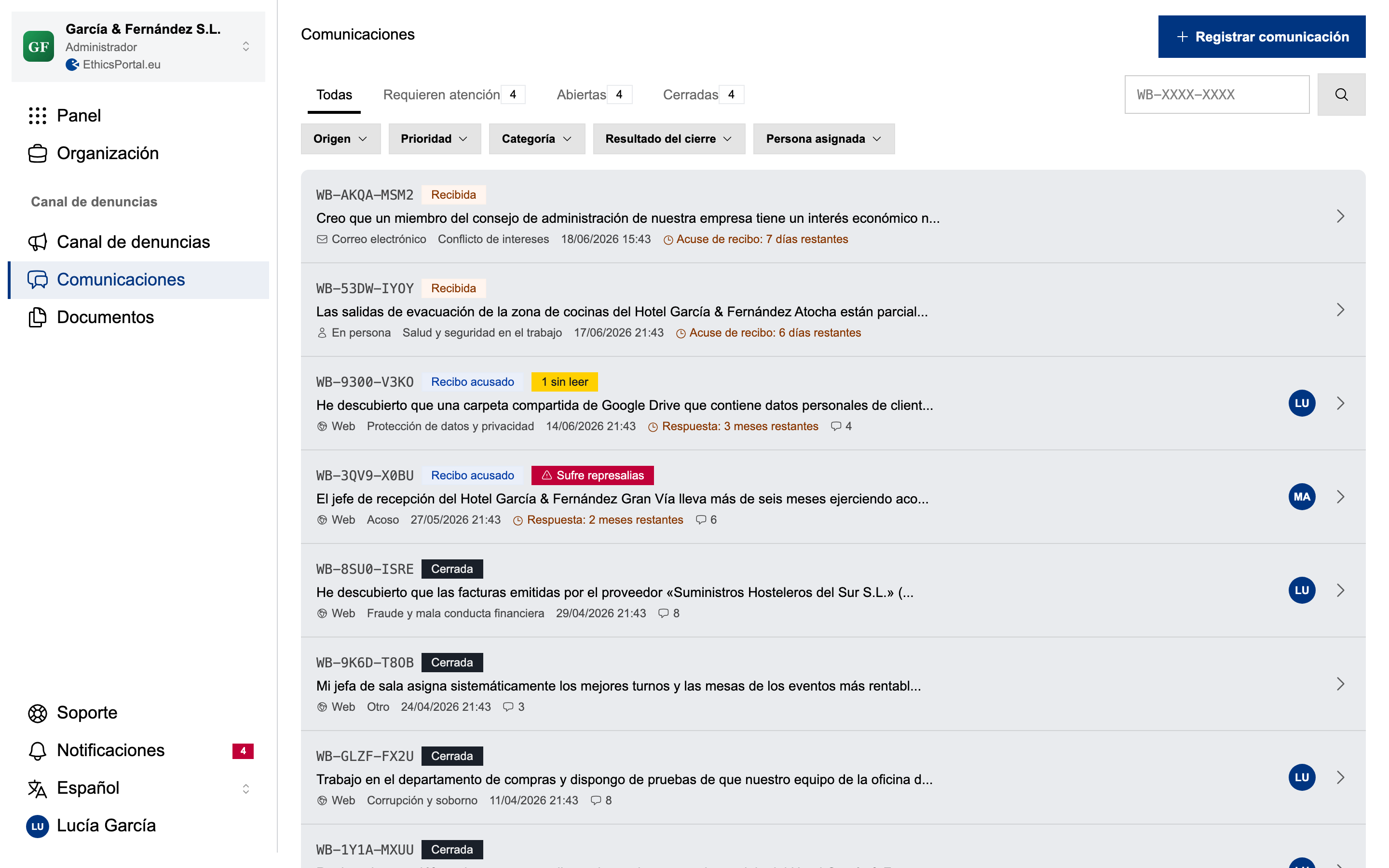Open chevron for WB-3QV9-X0BU row
This screenshot has height=868, width=1389.
(1340, 497)
